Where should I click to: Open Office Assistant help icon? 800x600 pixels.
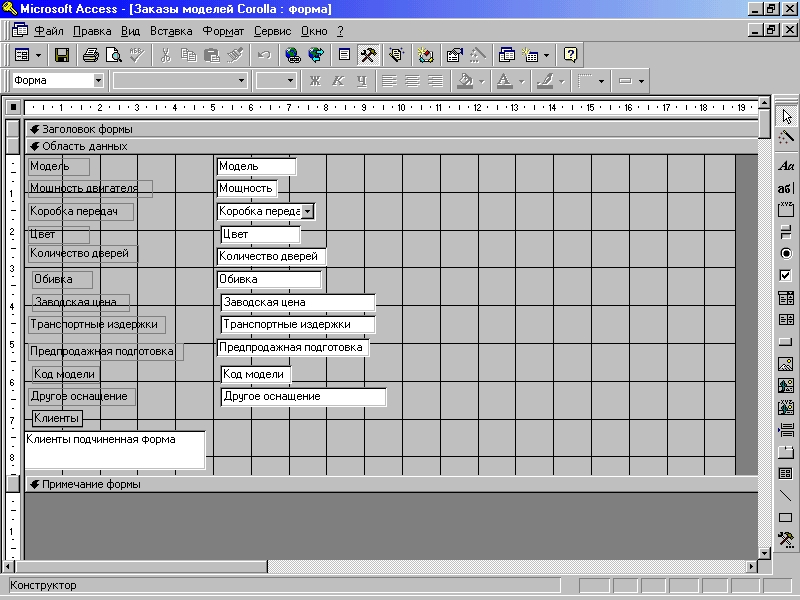point(570,55)
